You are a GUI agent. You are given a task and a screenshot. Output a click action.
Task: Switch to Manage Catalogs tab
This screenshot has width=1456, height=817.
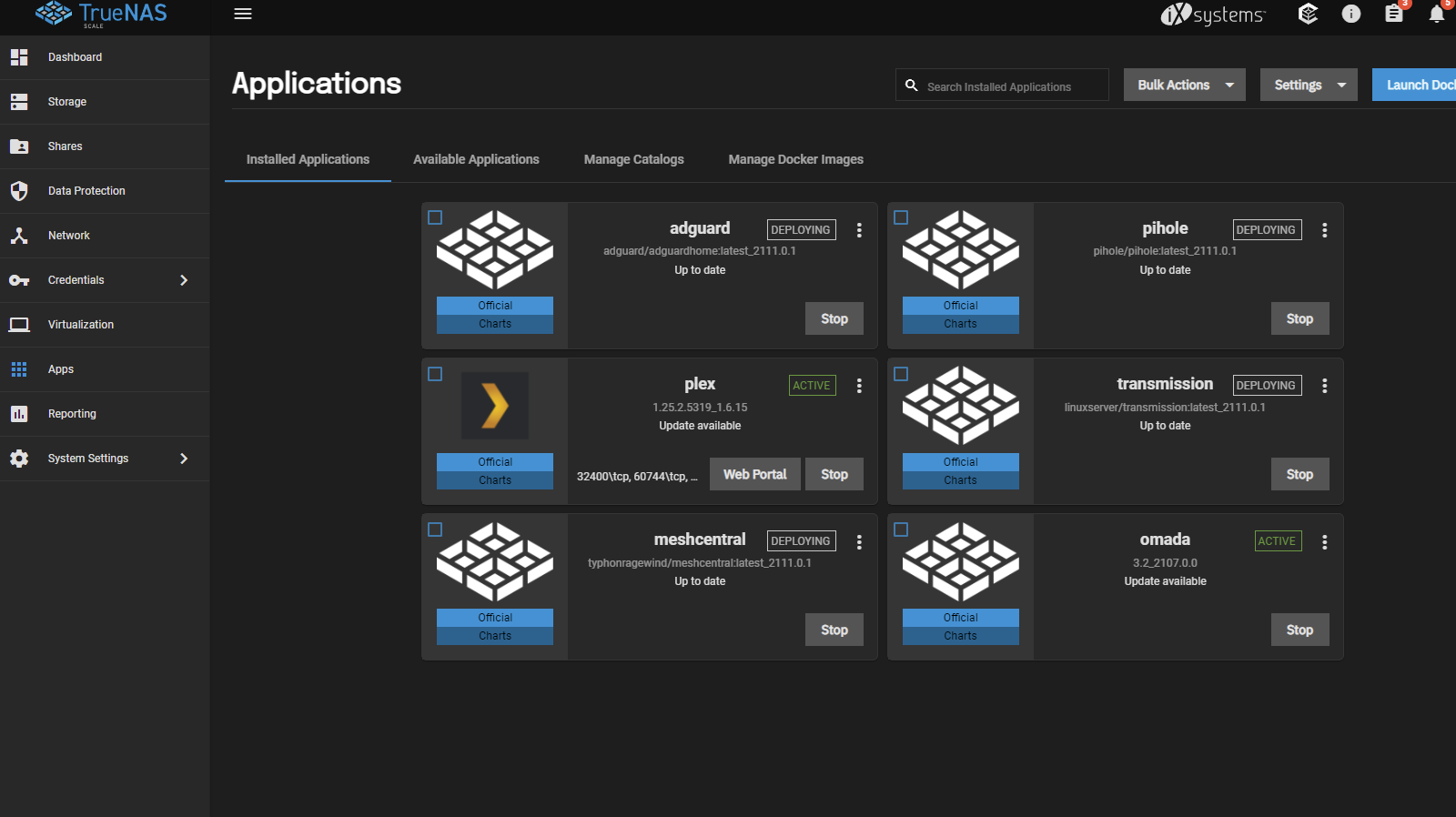[x=634, y=159]
